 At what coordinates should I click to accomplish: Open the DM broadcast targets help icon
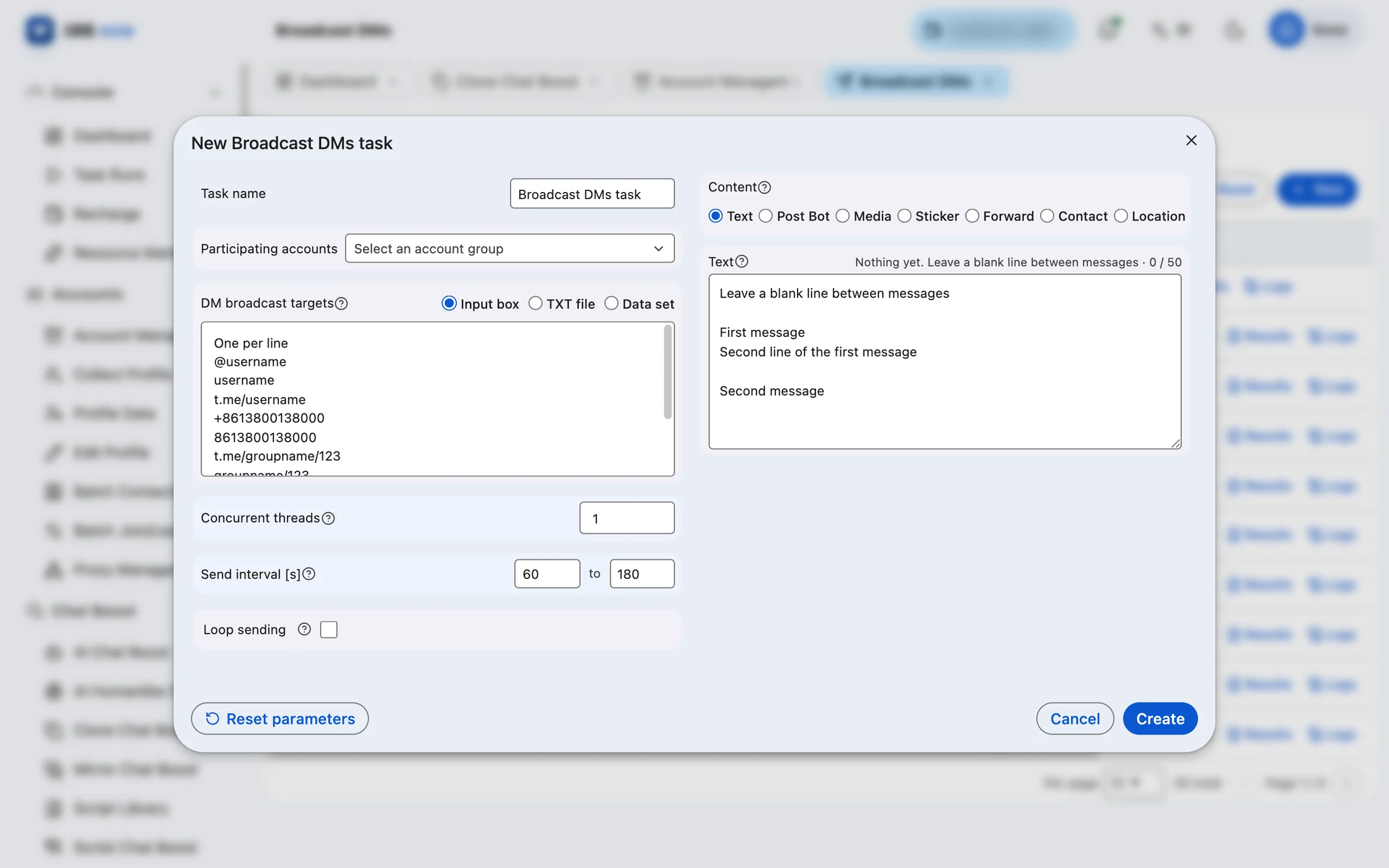pyautogui.click(x=341, y=303)
